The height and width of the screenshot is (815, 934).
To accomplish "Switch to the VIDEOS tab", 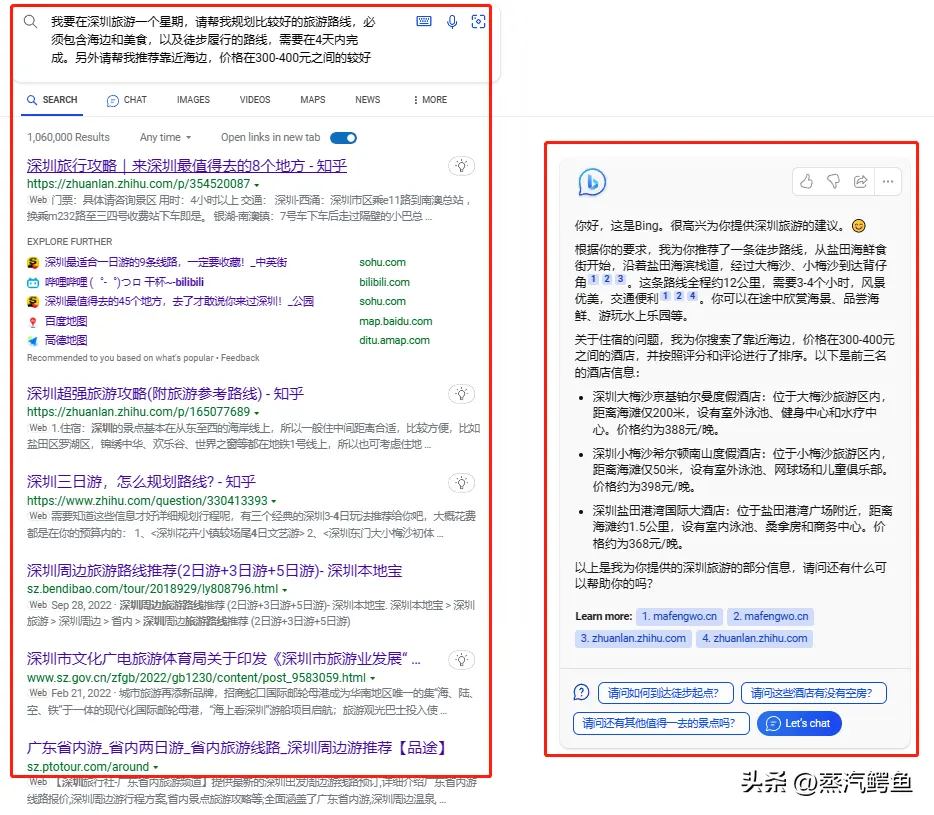I will point(255,99).
